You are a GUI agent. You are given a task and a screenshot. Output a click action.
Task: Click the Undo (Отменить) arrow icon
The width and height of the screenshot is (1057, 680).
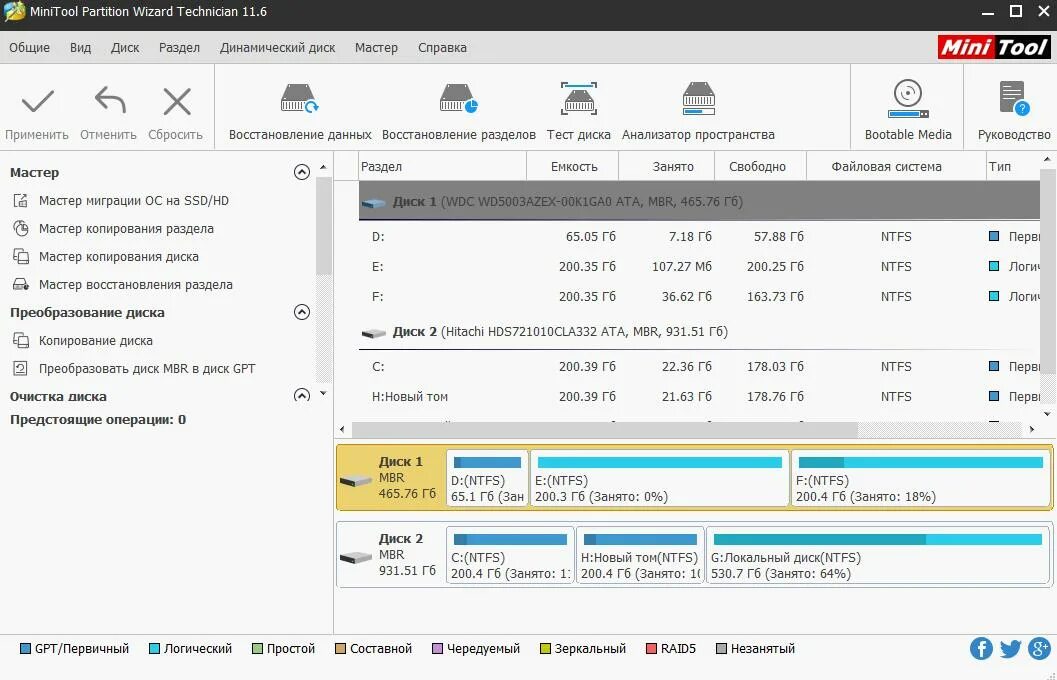[x=110, y=100]
